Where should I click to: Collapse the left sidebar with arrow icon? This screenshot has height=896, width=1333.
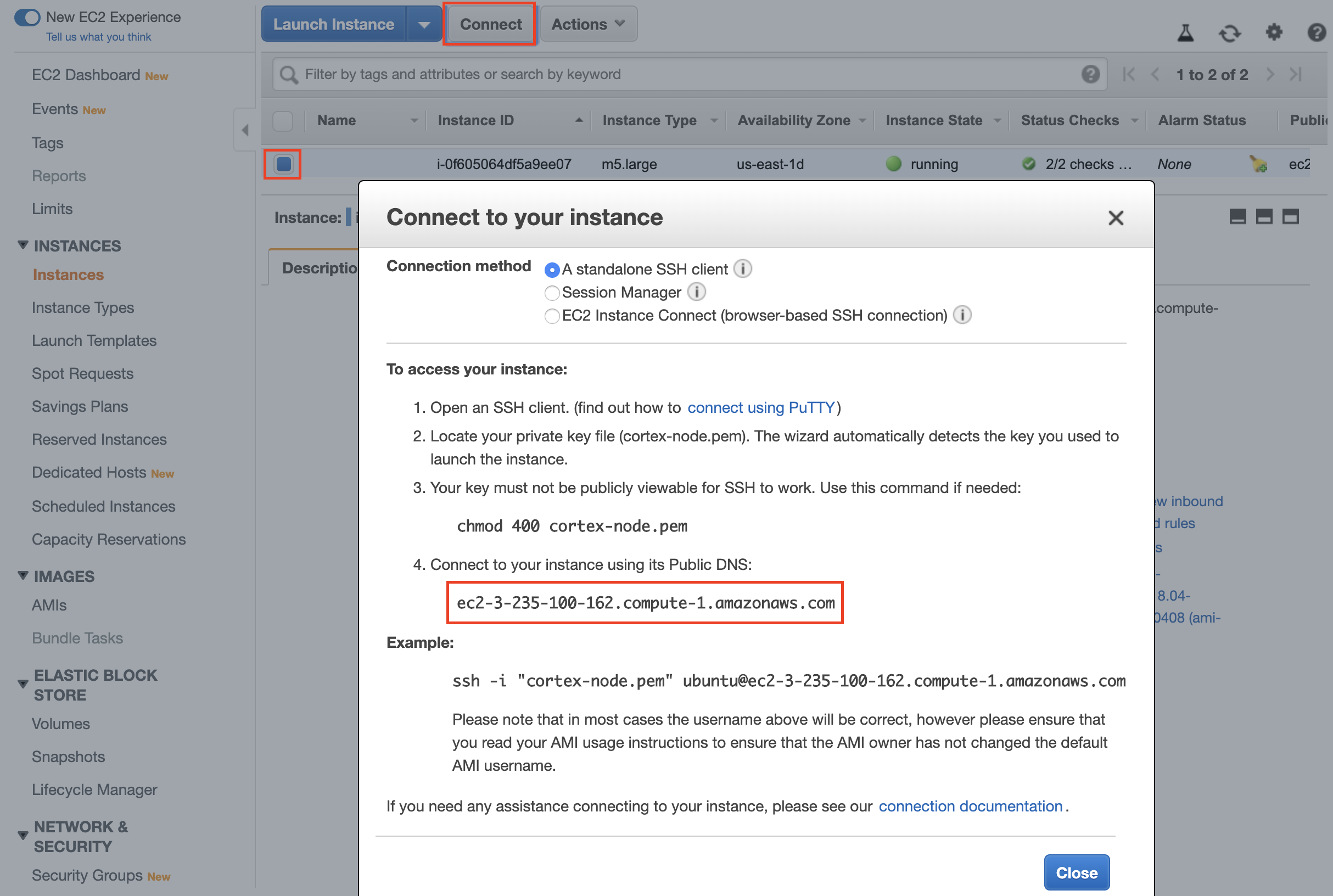coord(245,130)
